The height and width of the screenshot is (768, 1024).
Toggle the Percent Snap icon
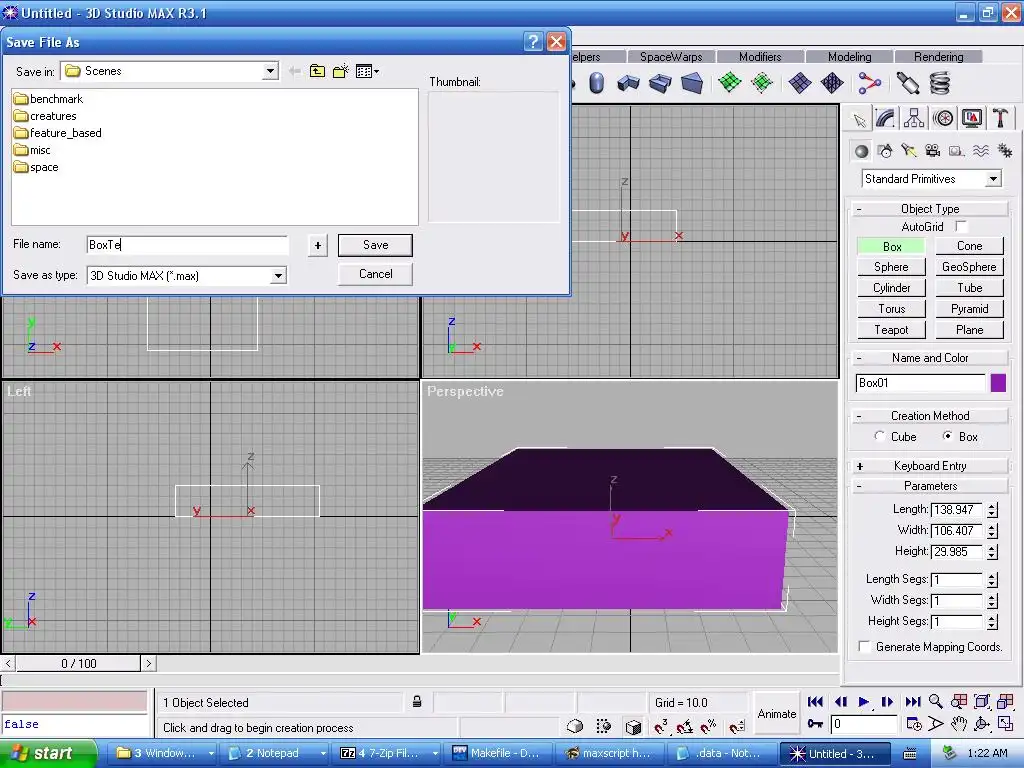click(709, 726)
